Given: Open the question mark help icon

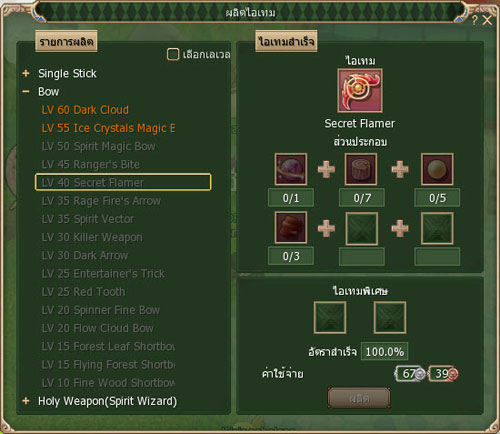Looking at the screenshot, I should click(x=474, y=20).
